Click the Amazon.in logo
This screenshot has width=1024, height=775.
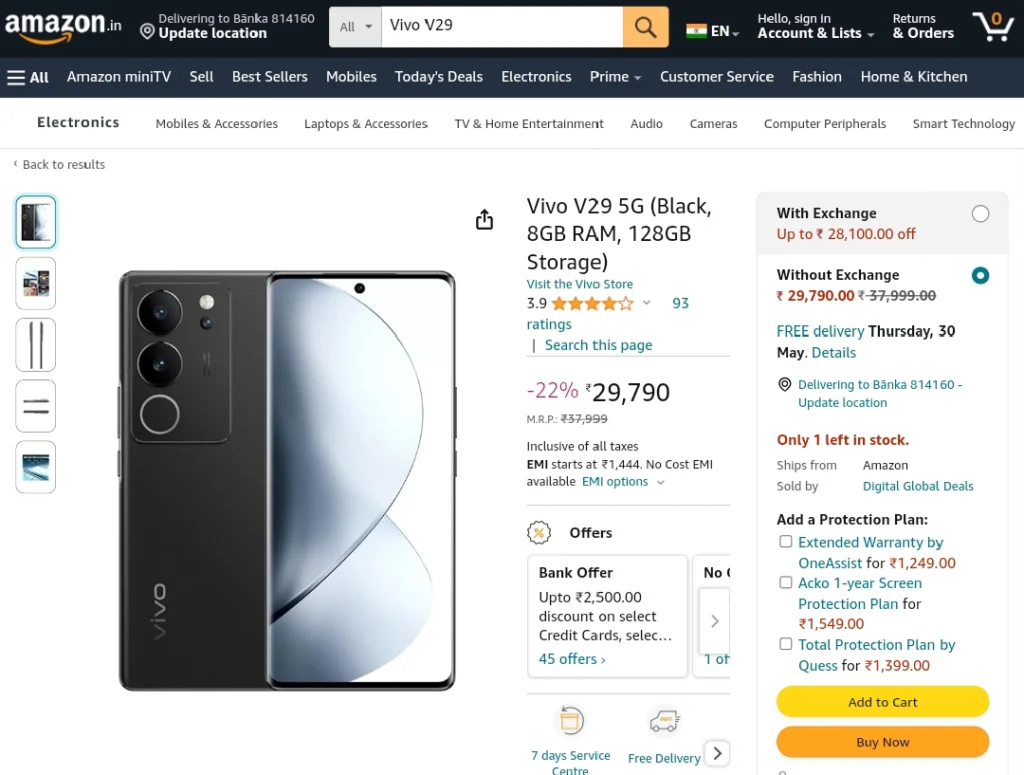coord(63,26)
